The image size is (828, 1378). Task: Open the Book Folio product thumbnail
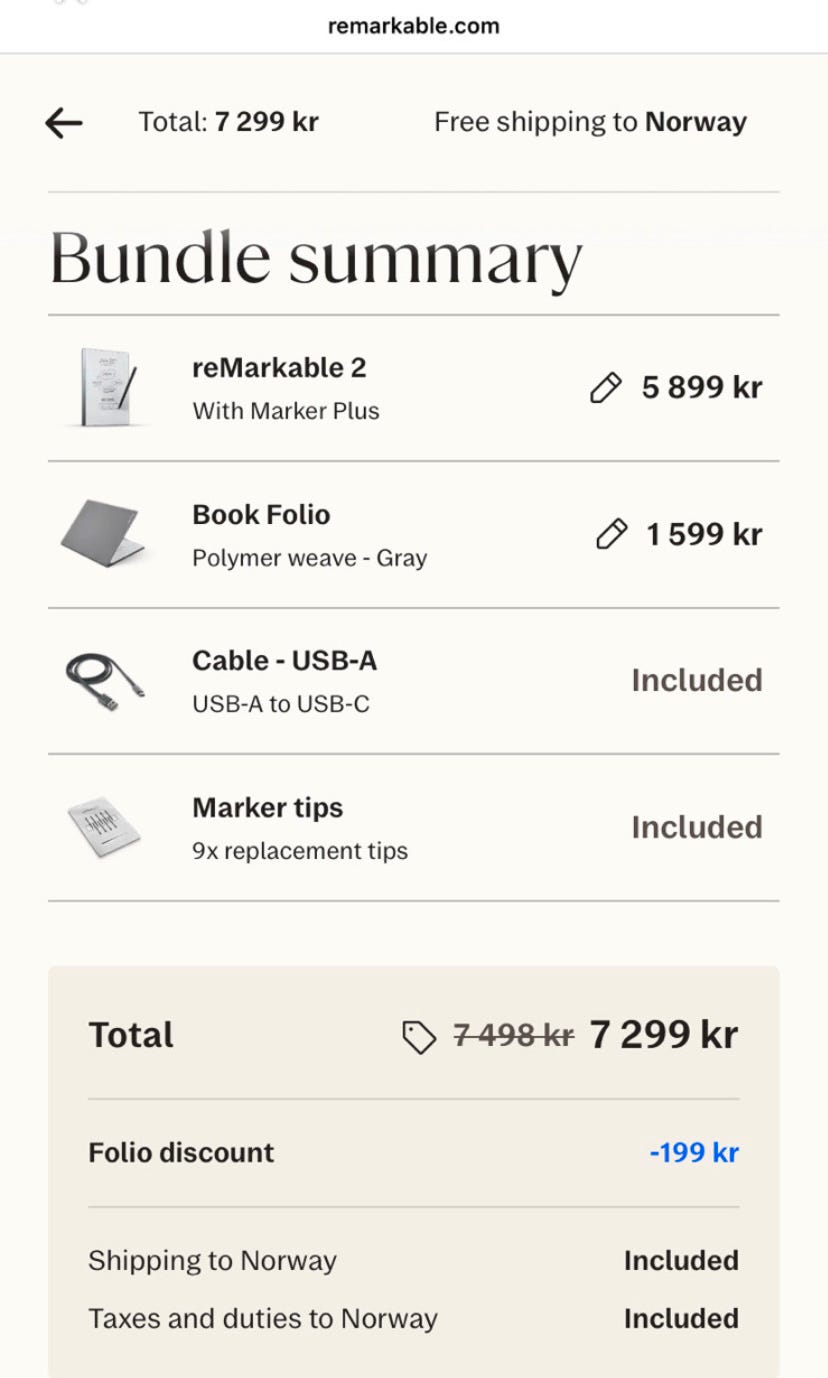pos(103,533)
